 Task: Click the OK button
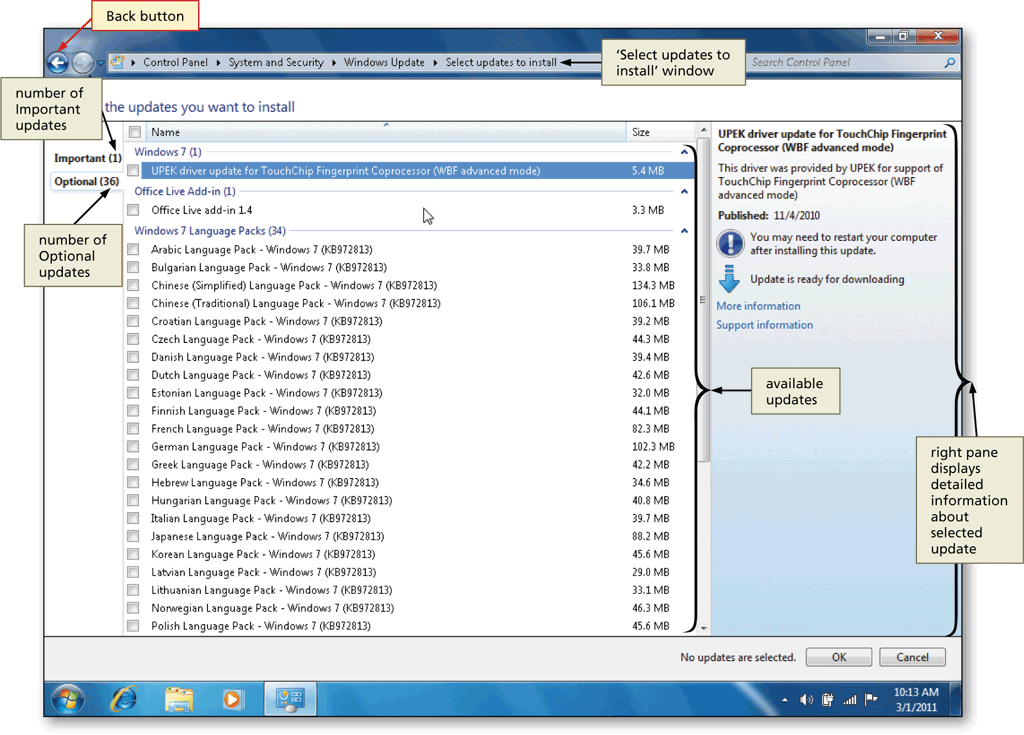839,657
